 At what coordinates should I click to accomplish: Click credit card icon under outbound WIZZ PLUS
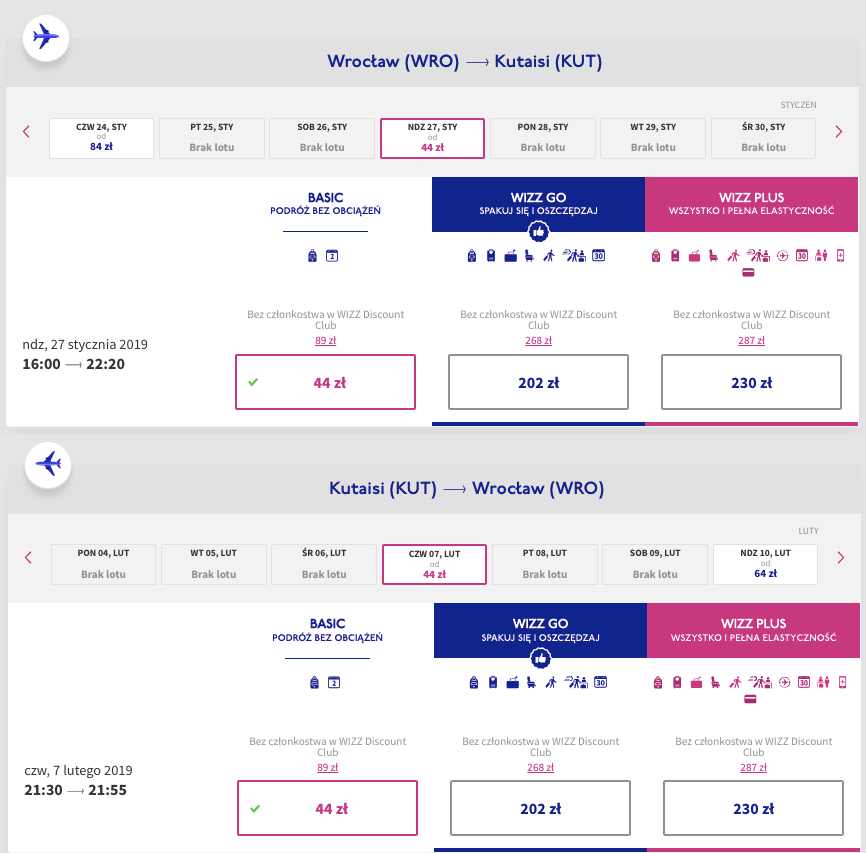pos(747,272)
